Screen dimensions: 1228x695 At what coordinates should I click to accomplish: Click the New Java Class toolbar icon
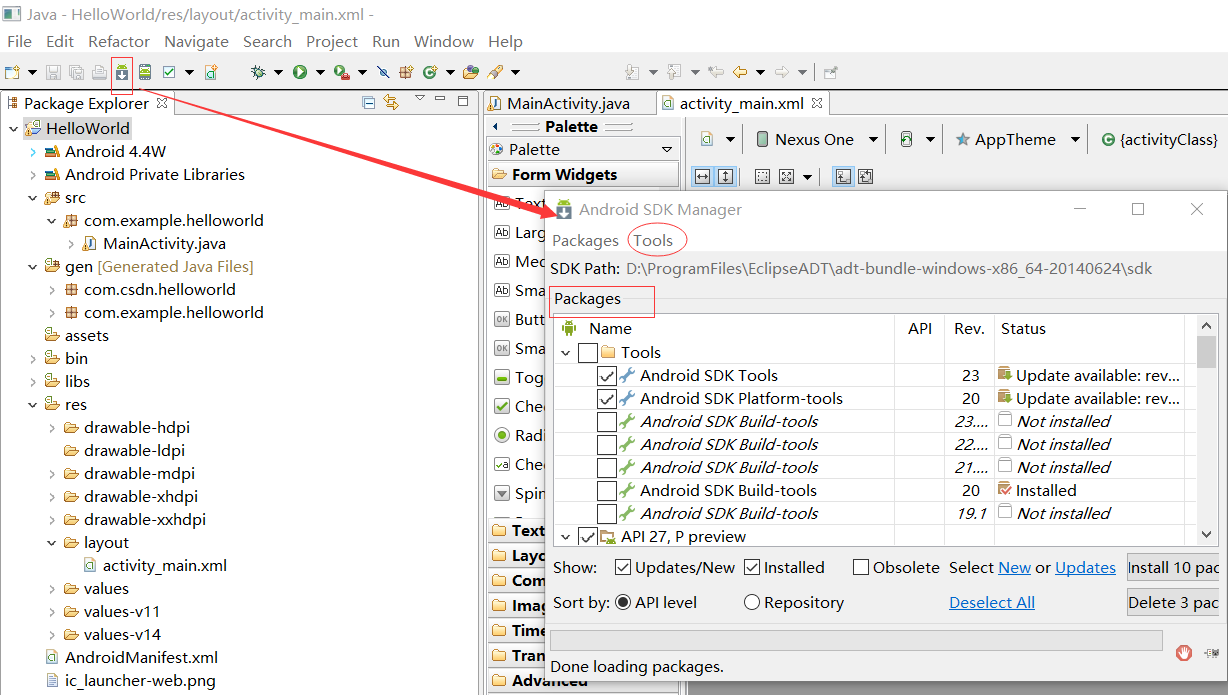tap(430, 72)
